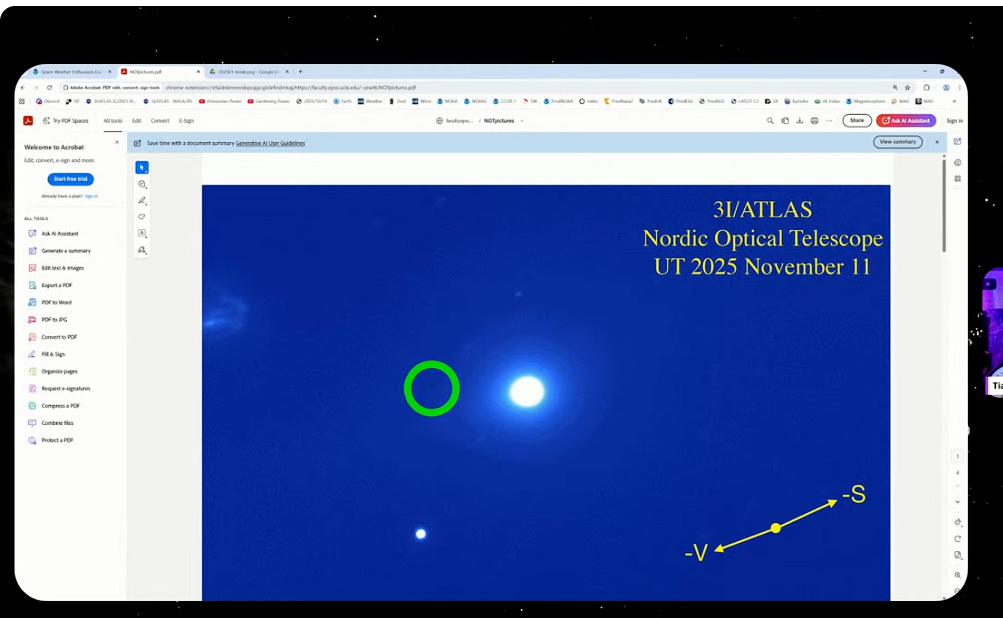Click Sign in at top right
This screenshot has height=618, width=1003.
tap(954, 120)
